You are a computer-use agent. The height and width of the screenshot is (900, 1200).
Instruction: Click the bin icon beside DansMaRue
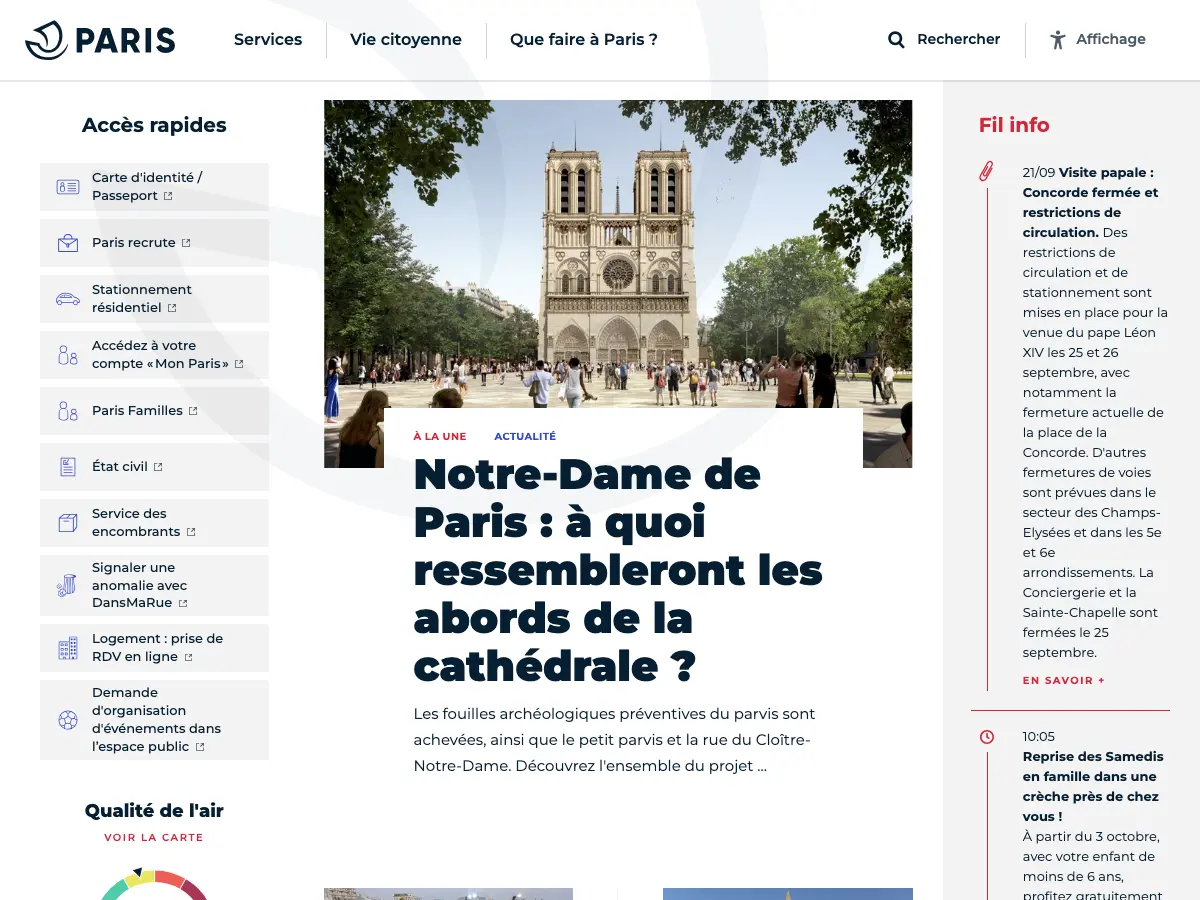pyautogui.click(x=68, y=586)
